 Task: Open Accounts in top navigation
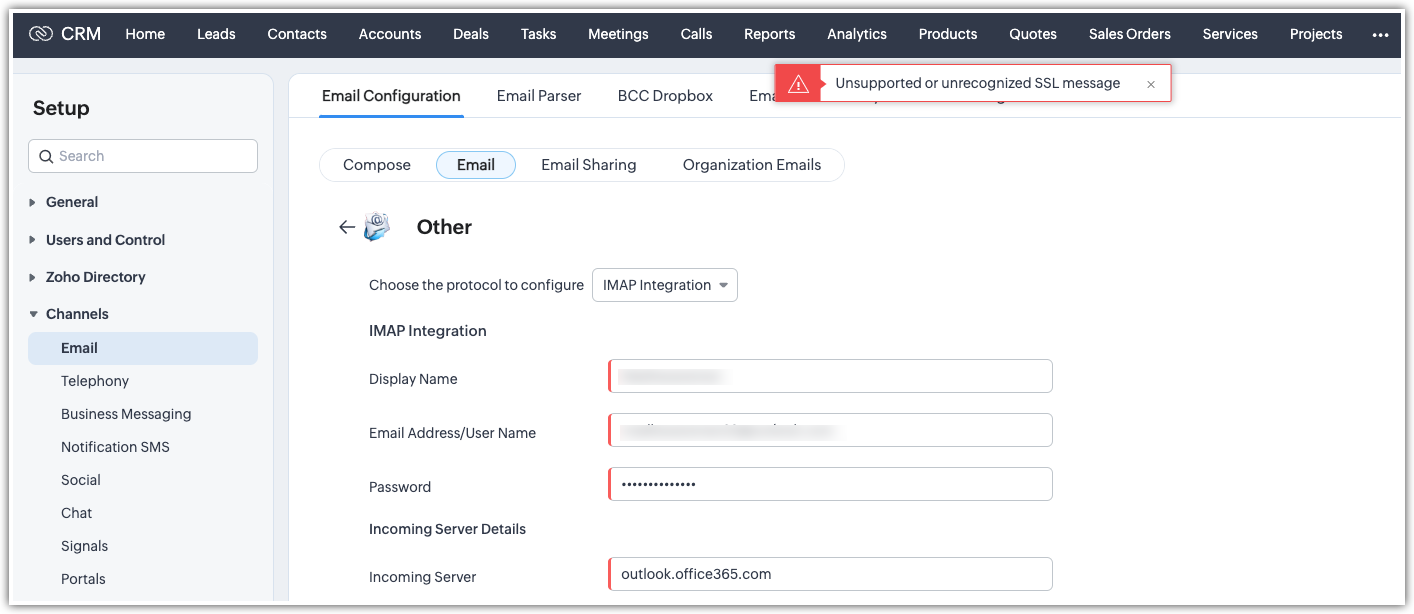390,34
